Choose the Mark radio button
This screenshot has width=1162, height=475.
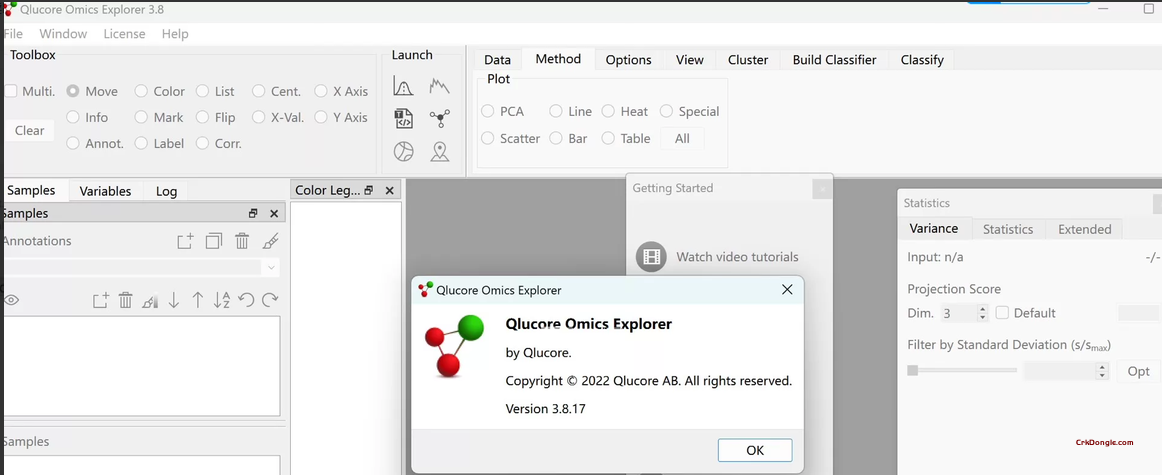141,117
